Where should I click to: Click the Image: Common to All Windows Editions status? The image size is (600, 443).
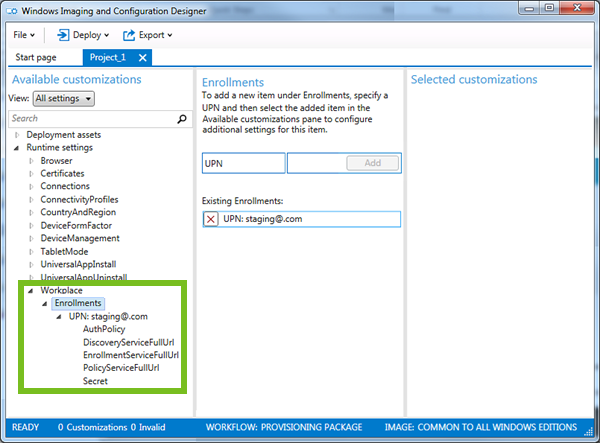(x=481, y=427)
